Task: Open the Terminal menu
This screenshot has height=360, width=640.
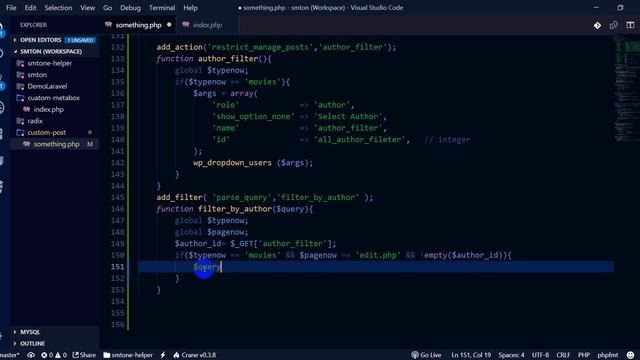Action: [162, 8]
